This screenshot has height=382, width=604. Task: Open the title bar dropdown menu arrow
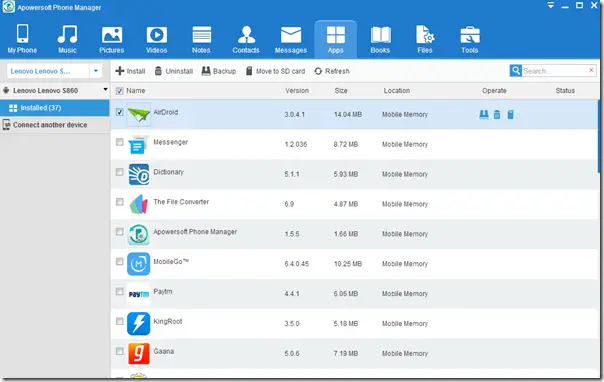551,5
